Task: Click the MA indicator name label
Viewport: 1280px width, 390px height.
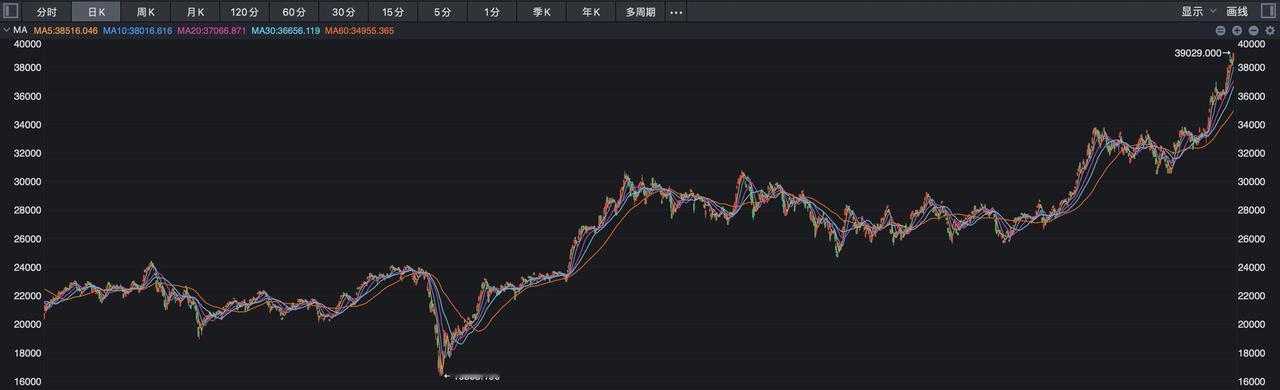Action: pos(20,31)
